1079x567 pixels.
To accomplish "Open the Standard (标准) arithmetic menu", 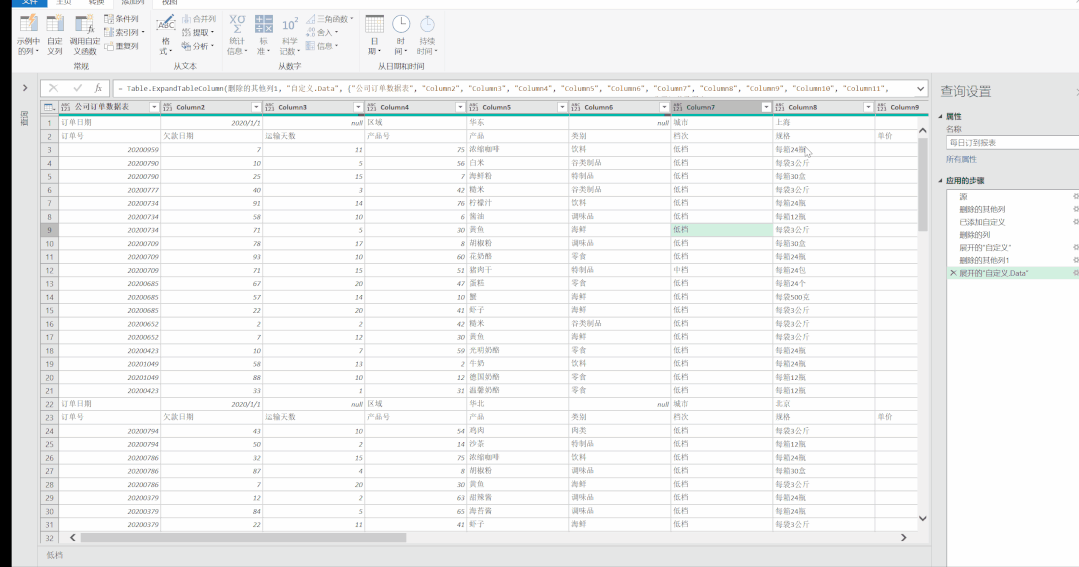I will click(263, 35).
